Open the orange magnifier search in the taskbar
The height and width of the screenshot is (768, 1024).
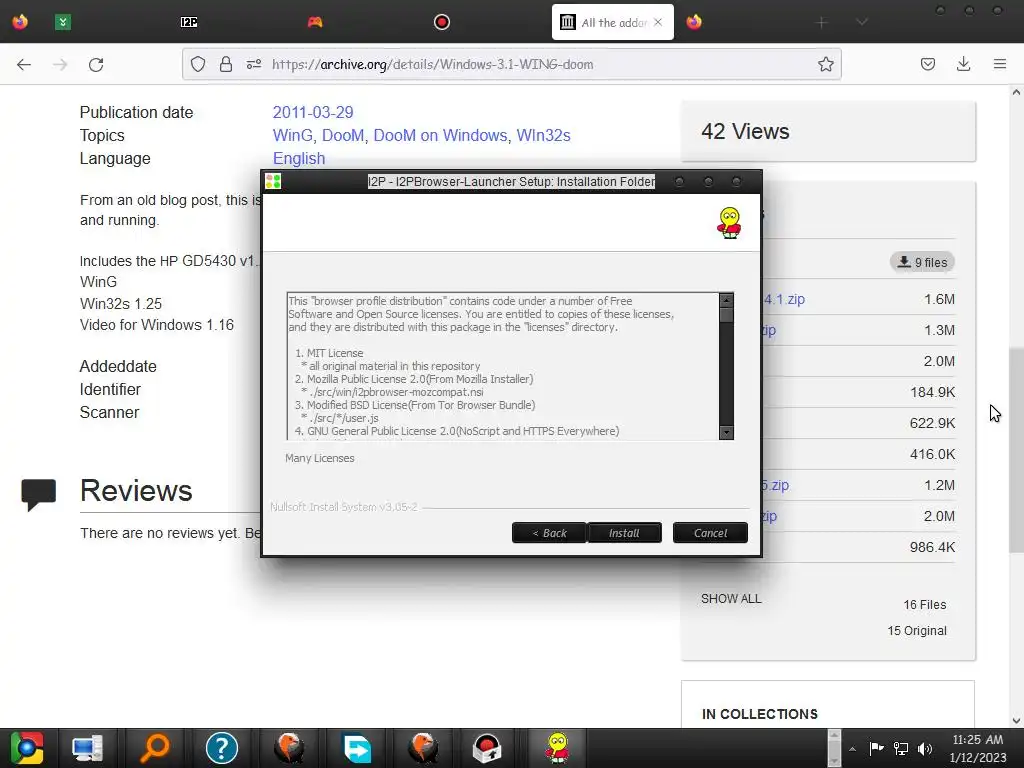point(154,748)
